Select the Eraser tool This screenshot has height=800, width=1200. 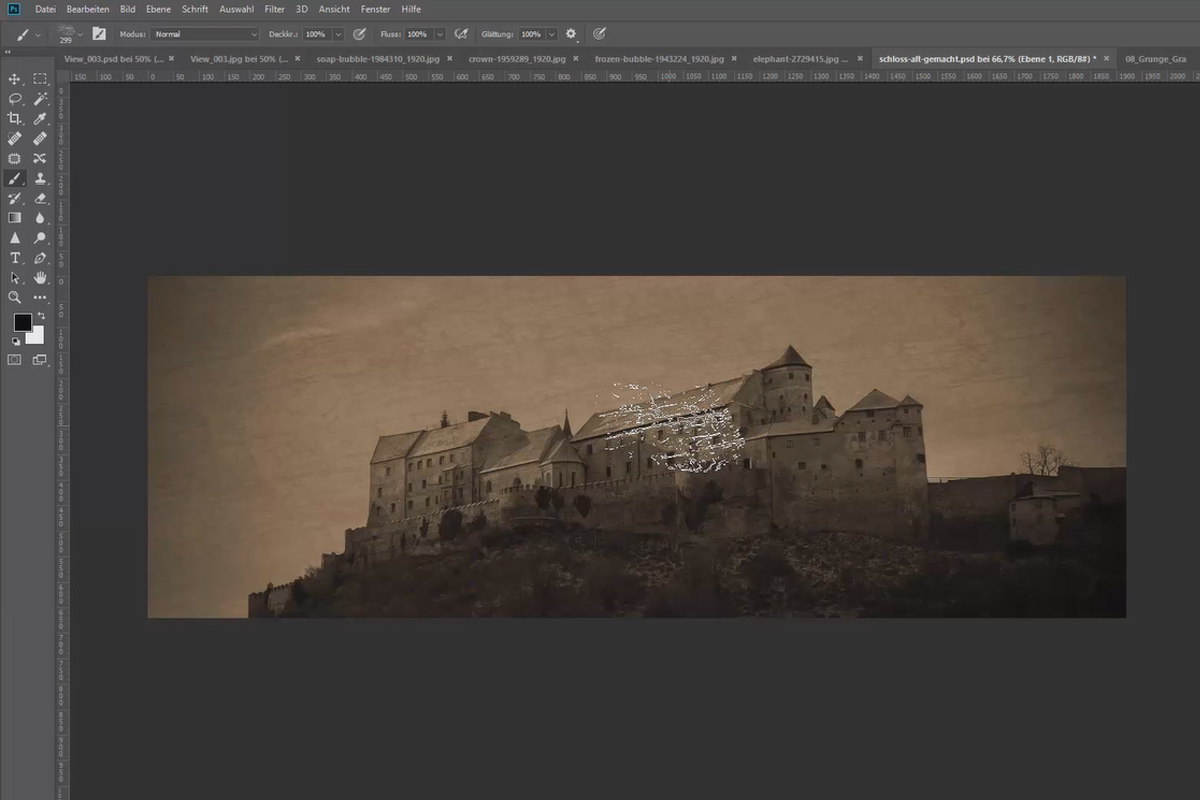click(40, 198)
